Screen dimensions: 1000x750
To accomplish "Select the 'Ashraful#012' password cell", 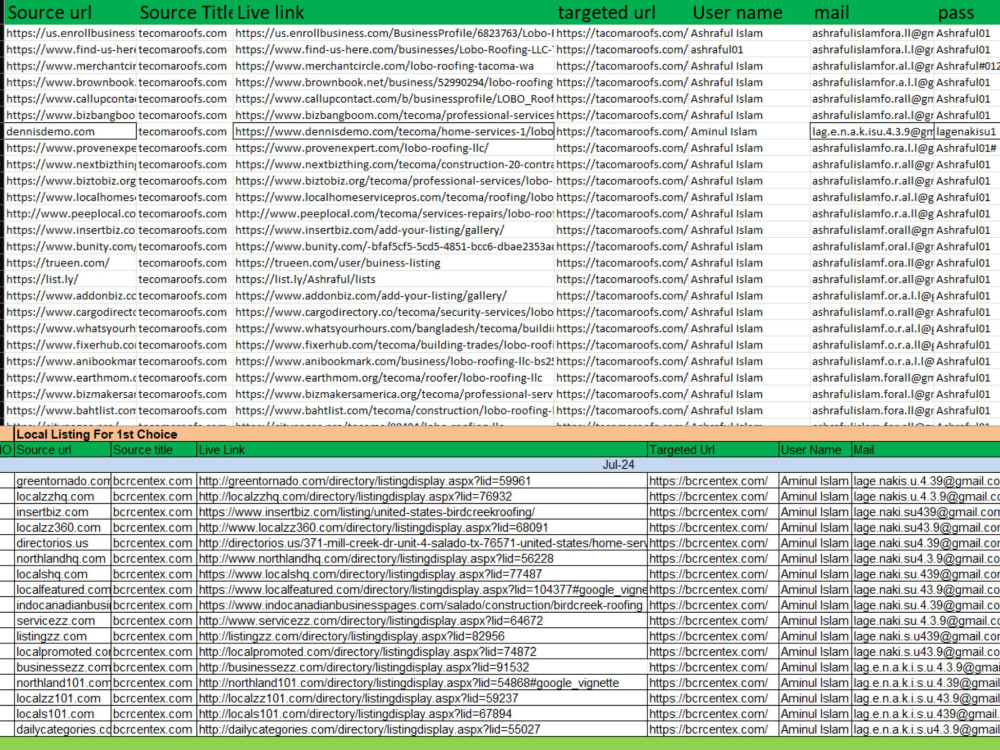I will [x=967, y=66].
